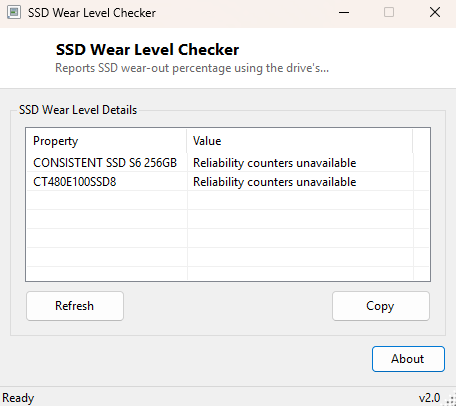
Task: Copy the wear level details
Action: (381, 306)
